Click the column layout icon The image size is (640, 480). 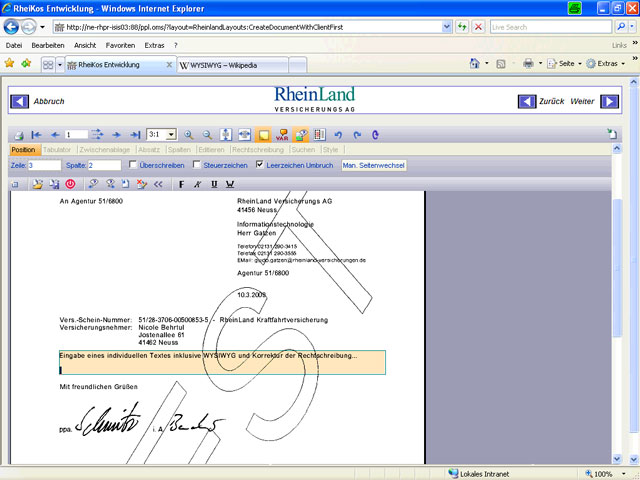click(319, 135)
